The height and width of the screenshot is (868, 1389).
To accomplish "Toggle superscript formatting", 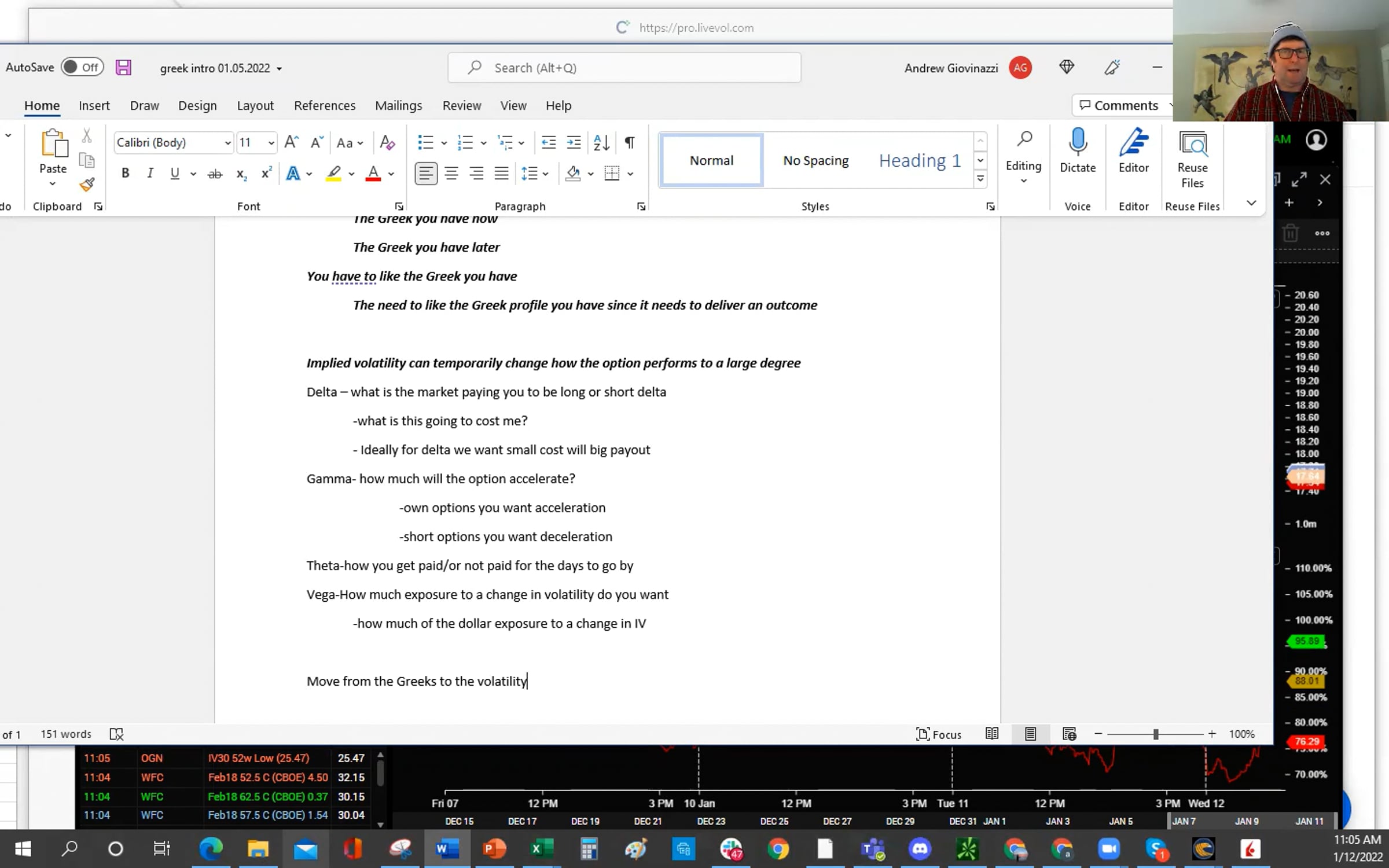I will point(266,173).
